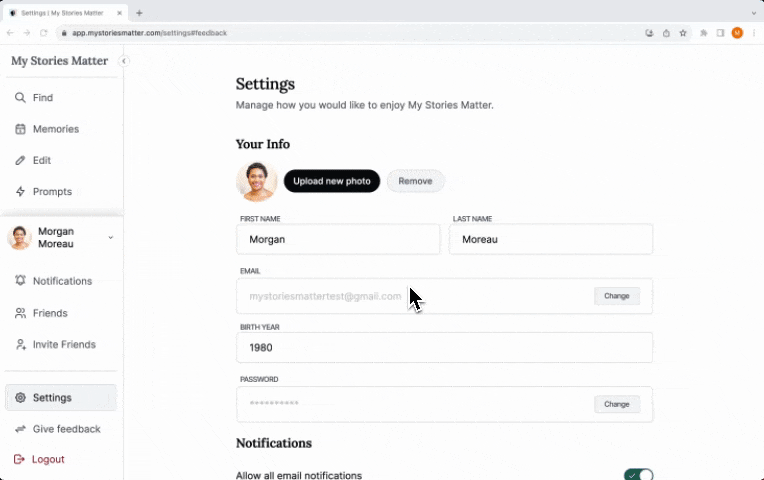The height and width of the screenshot is (480, 764).
Task: Reload the page with the refresh icon
Action: (x=44, y=33)
